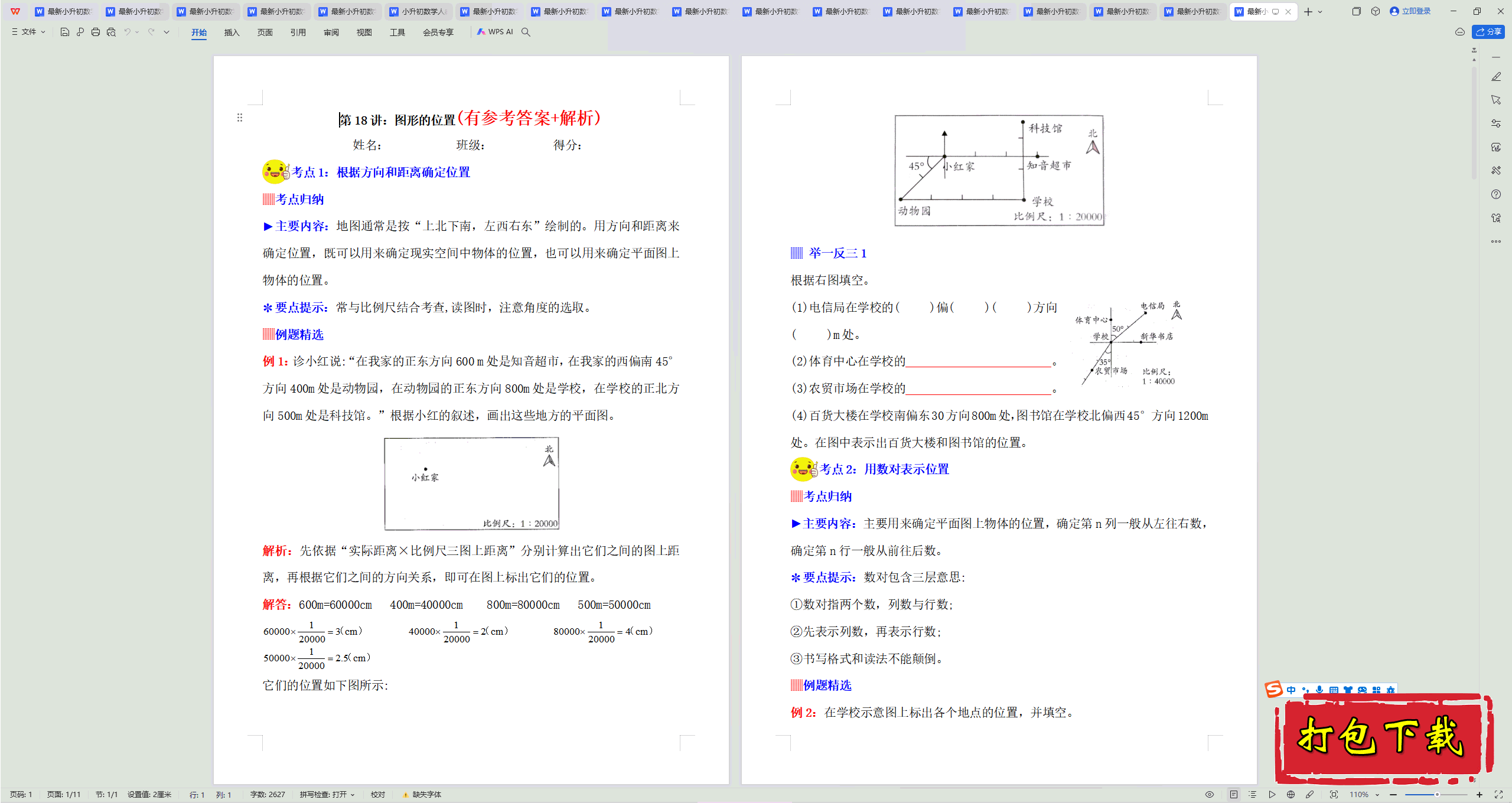The image size is (1512, 803).
Task: Open Print Preview icon
Action: click(x=111, y=32)
